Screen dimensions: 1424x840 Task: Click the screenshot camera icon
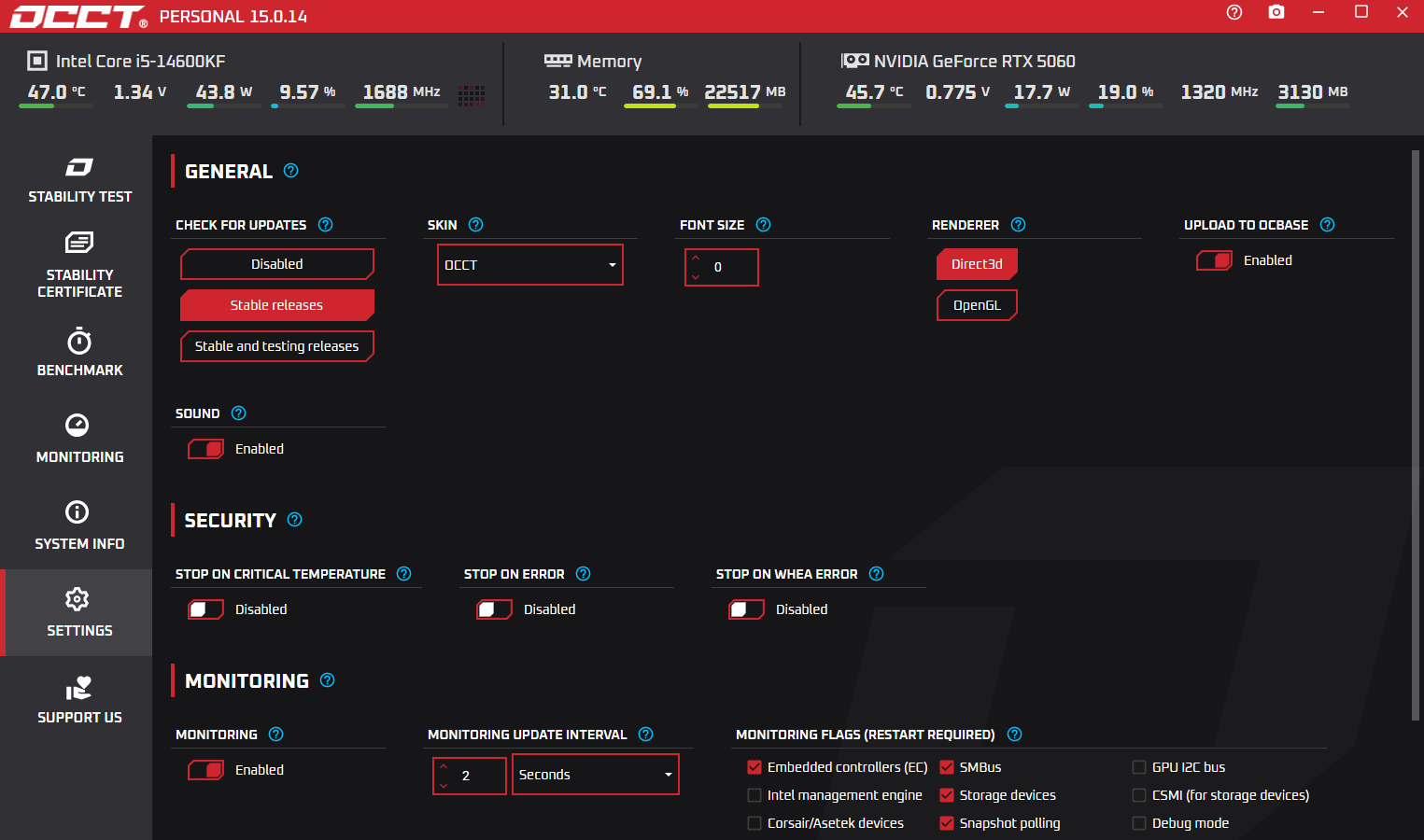(x=1276, y=12)
